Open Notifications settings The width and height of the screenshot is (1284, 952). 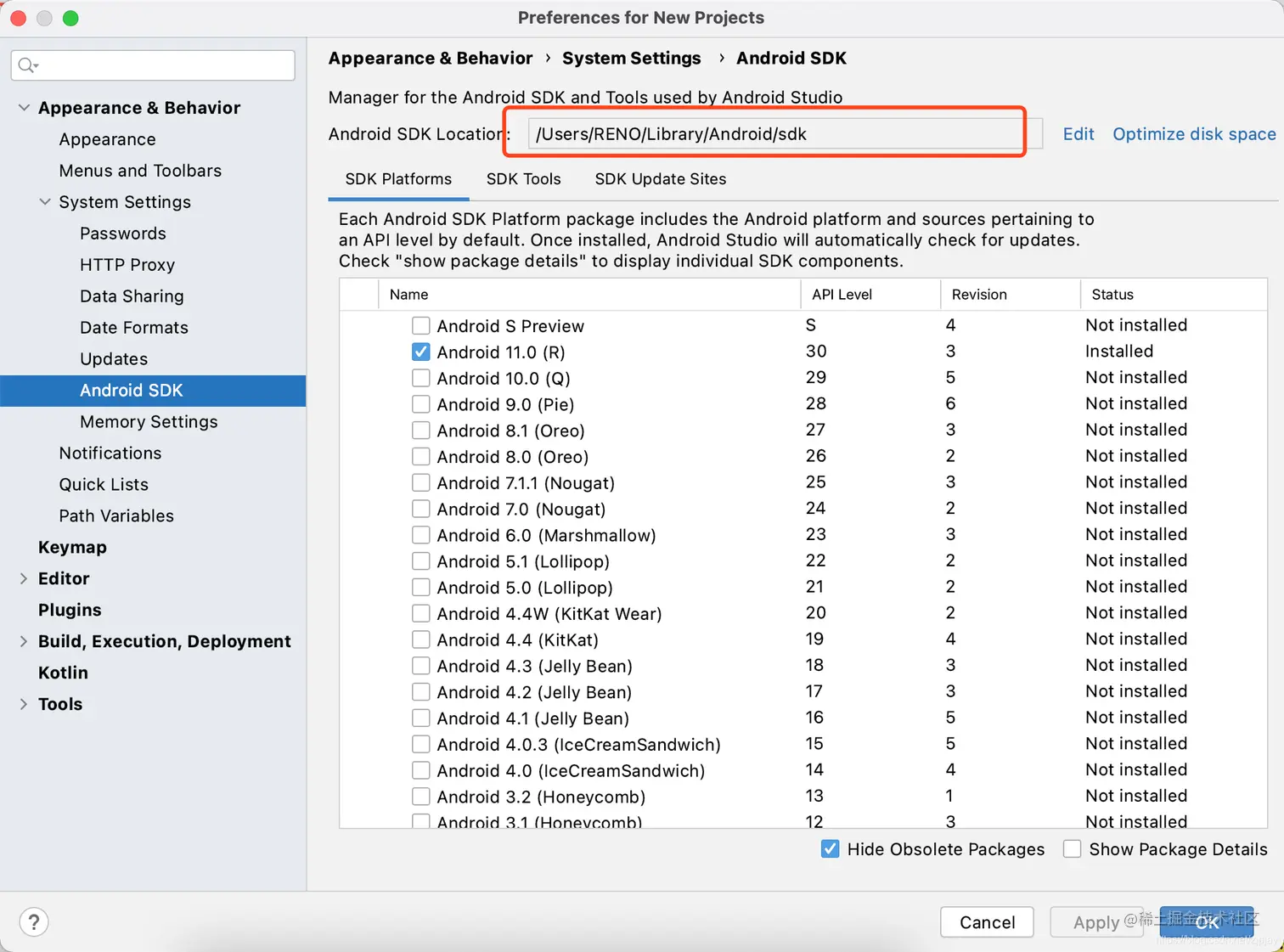(110, 453)
